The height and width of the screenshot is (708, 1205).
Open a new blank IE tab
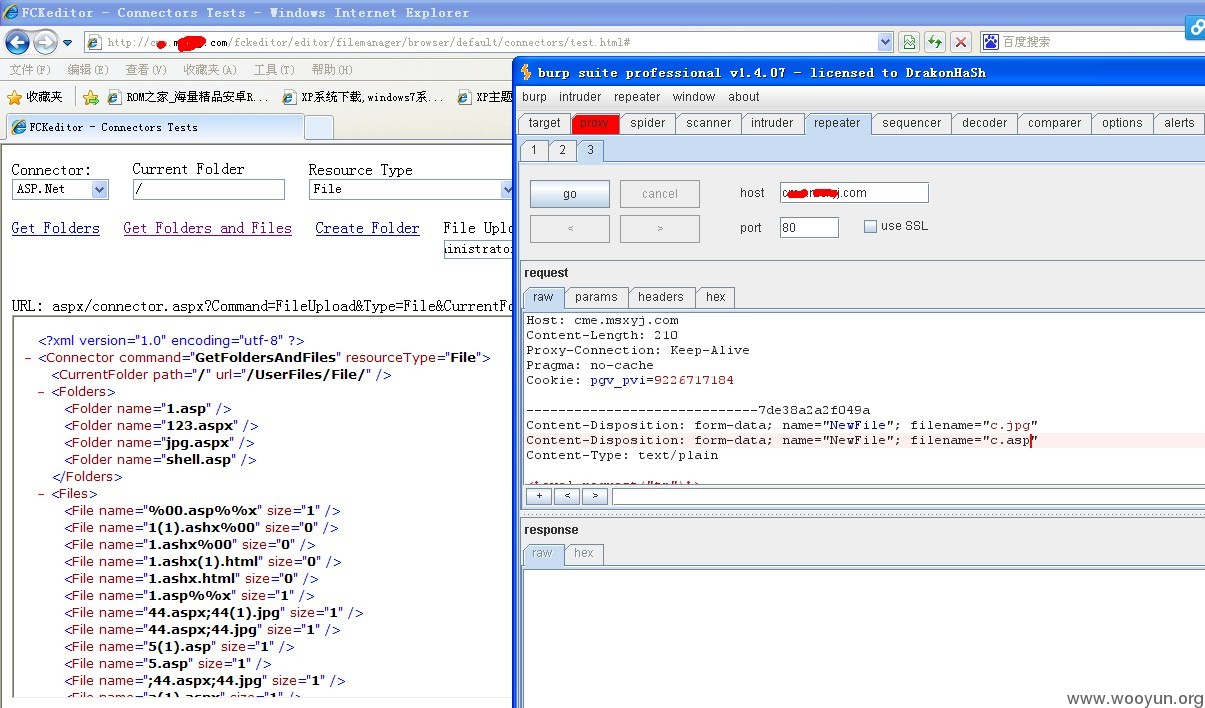pos(318,127)
